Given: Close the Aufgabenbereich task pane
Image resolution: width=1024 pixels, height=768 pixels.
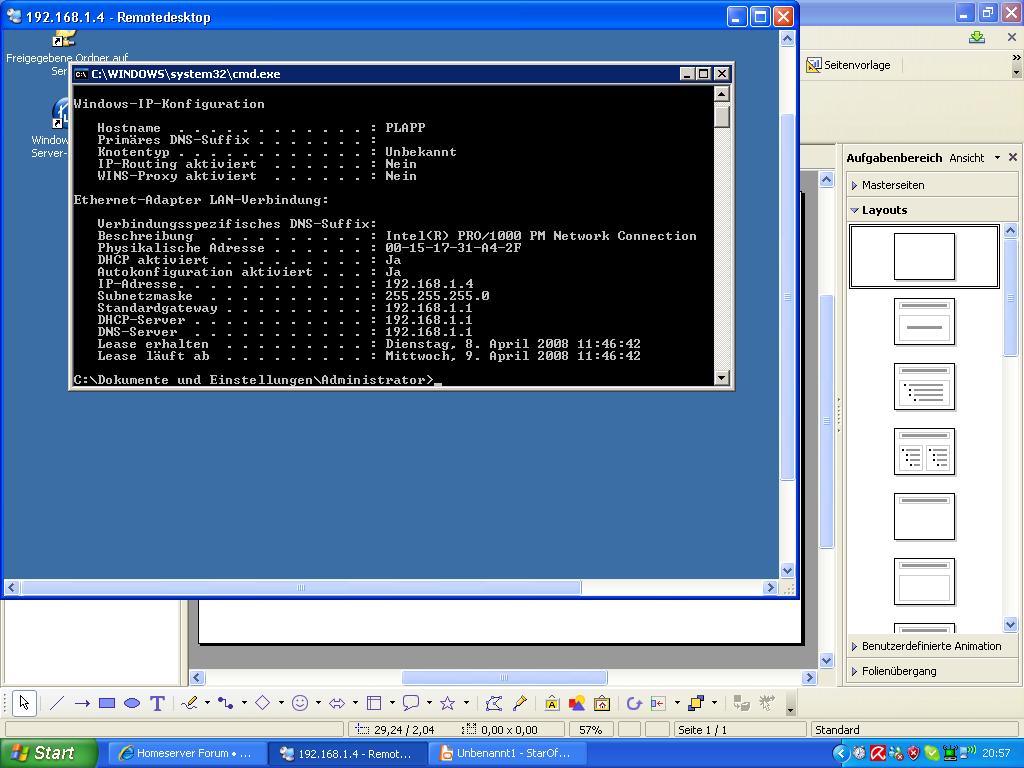Looking at the screenshot, I should (x=1013, y=157).
